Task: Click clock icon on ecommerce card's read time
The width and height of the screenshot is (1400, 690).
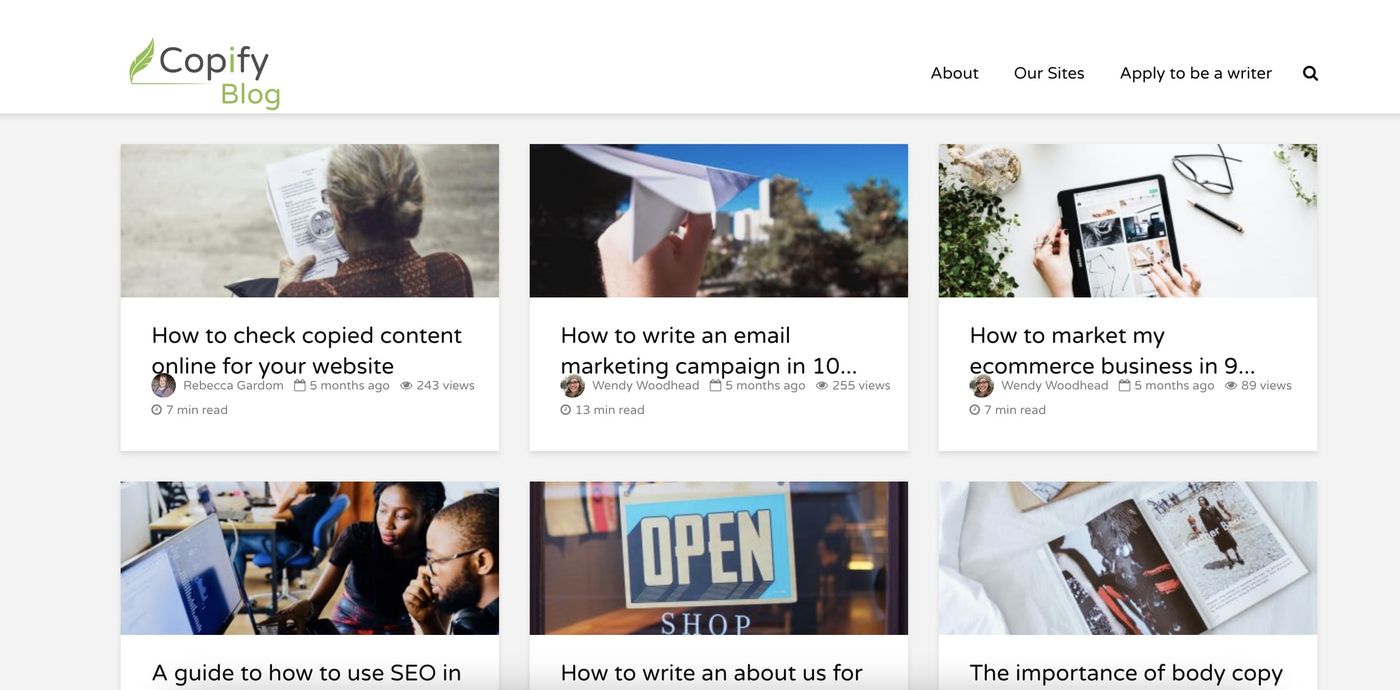Action: pos(975,410)
